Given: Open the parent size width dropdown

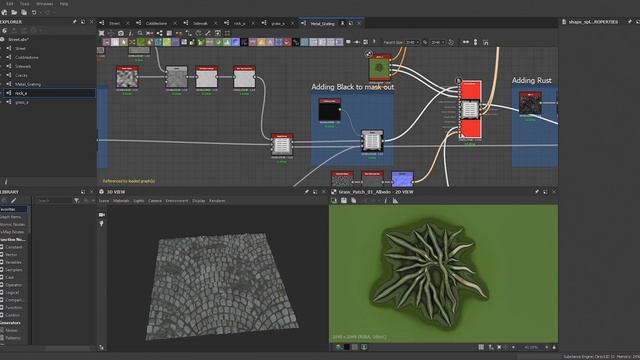Looking at the screenshot, I should pos(412,42).
